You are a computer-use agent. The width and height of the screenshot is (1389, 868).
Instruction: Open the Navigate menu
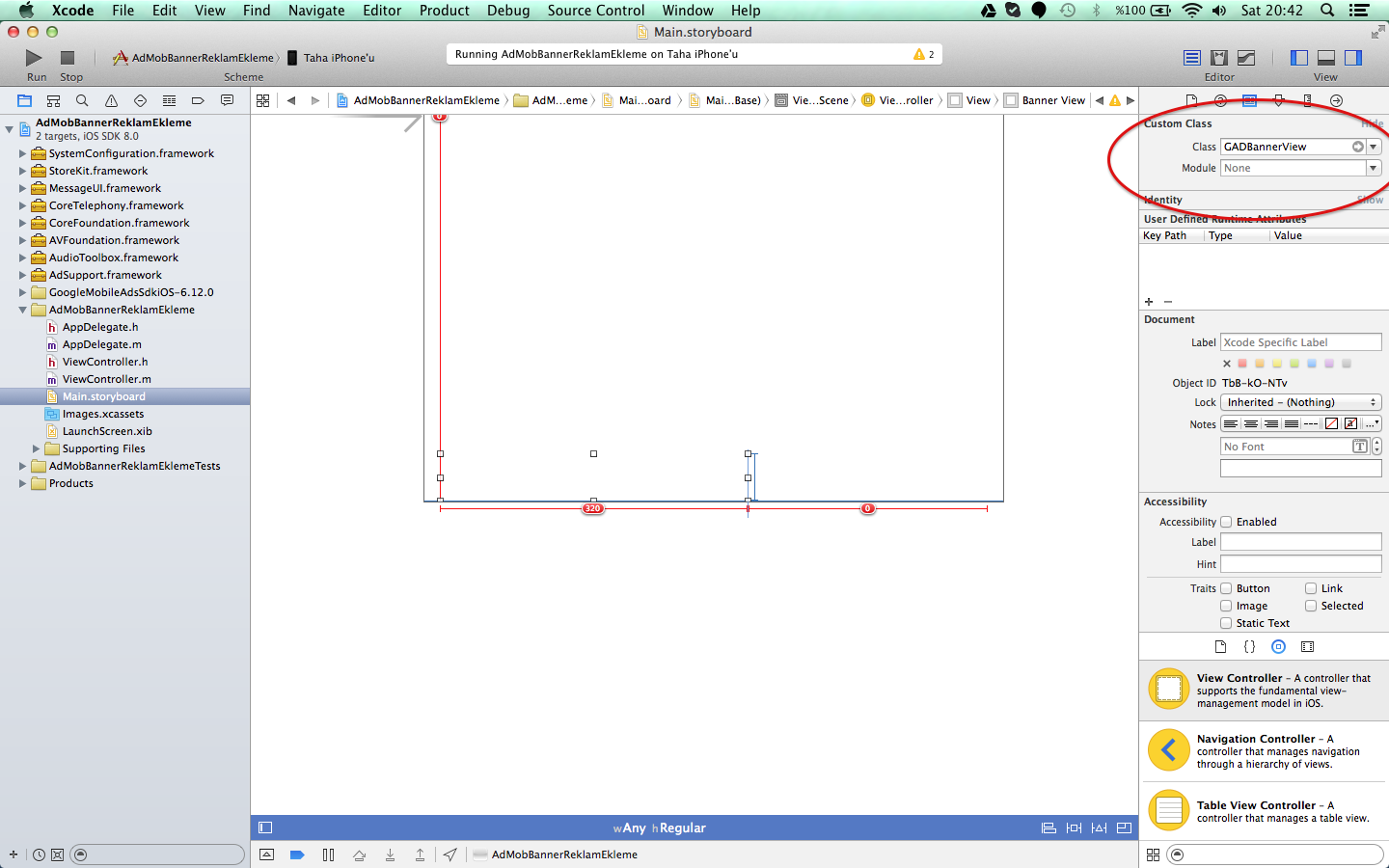[316, 11]
